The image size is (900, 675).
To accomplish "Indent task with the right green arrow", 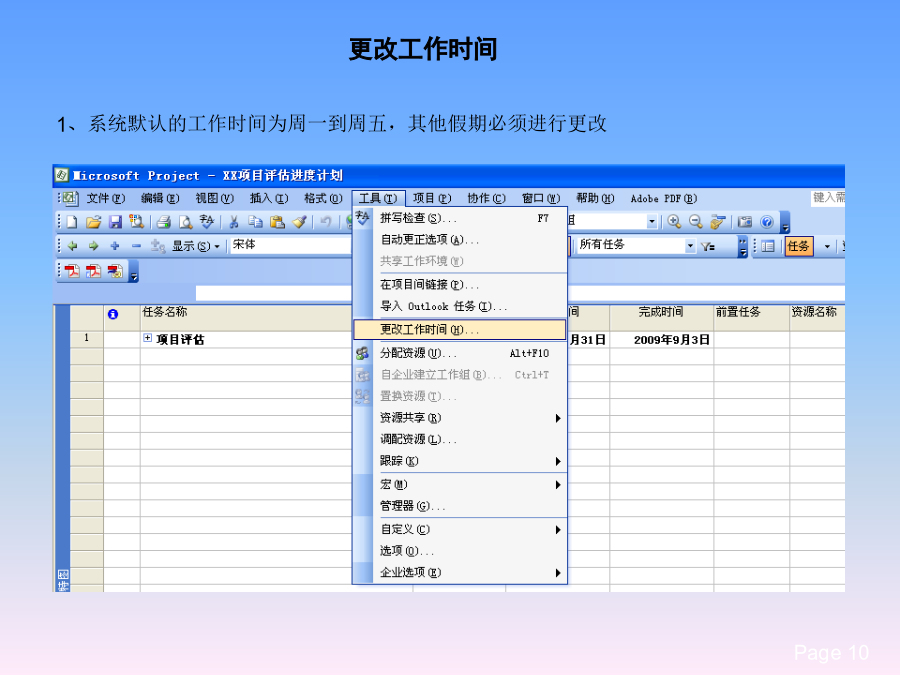I will (94, 246).
